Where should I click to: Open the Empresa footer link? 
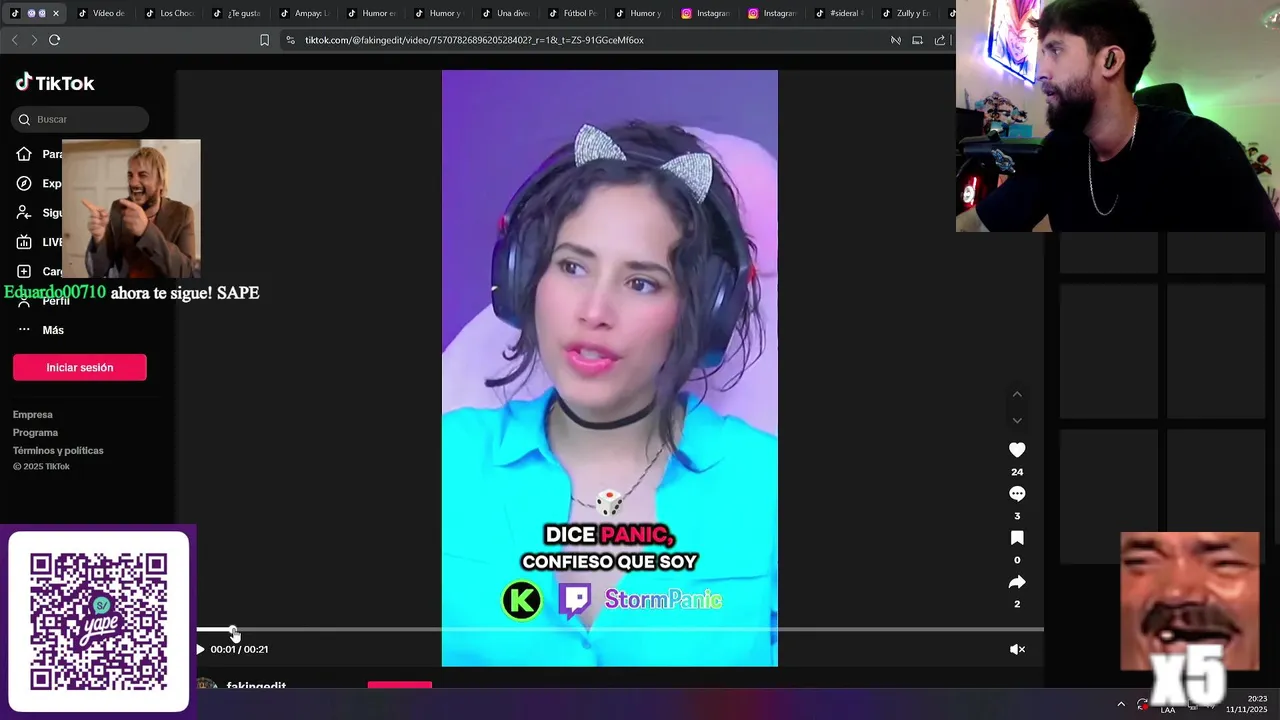pos(33,414)
